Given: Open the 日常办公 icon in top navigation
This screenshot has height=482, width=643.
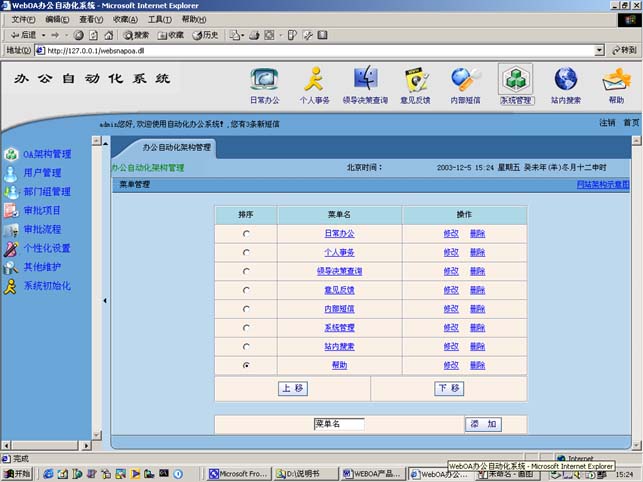Looking at the screenshot, I should pyautogui.click(x=264, y=80).
